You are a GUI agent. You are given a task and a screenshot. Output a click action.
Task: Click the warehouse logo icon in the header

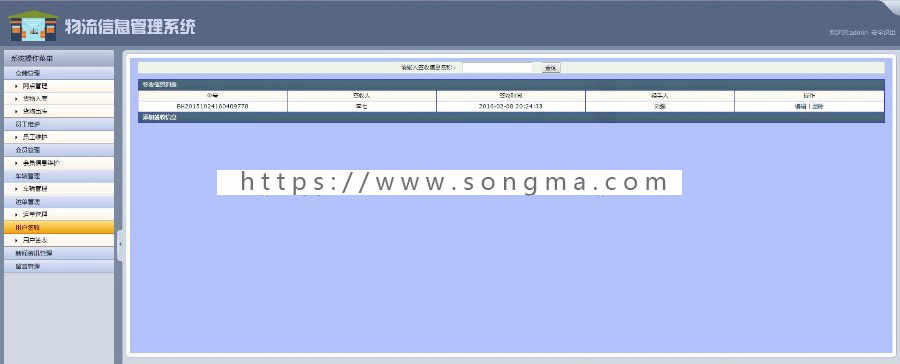point(33,26)
